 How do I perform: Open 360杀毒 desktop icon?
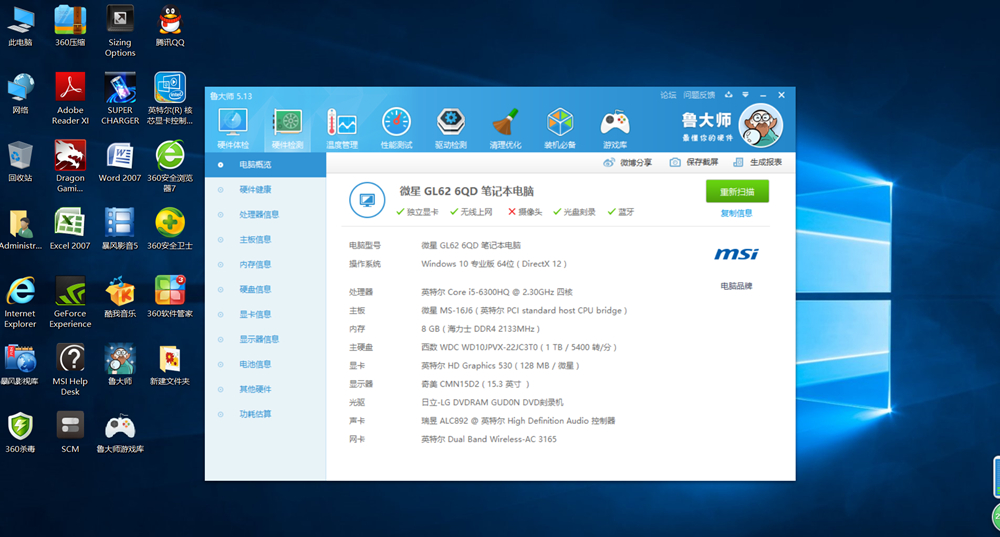pos(20,432)
